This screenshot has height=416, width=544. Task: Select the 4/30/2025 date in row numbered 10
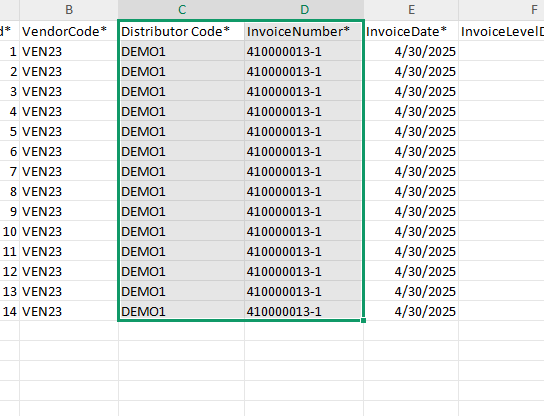[411, 231]
